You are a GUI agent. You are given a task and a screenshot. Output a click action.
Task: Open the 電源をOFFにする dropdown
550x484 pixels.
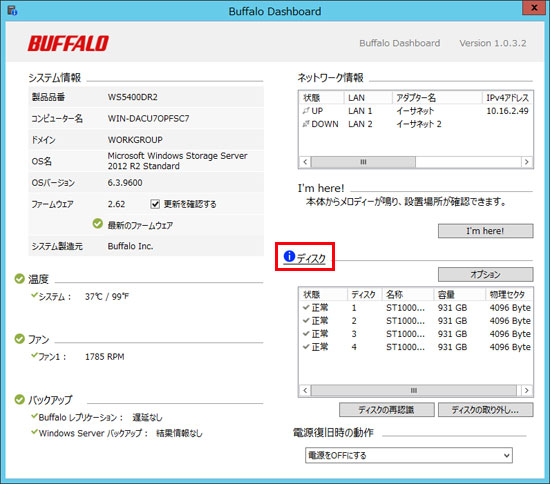[409, 455]
